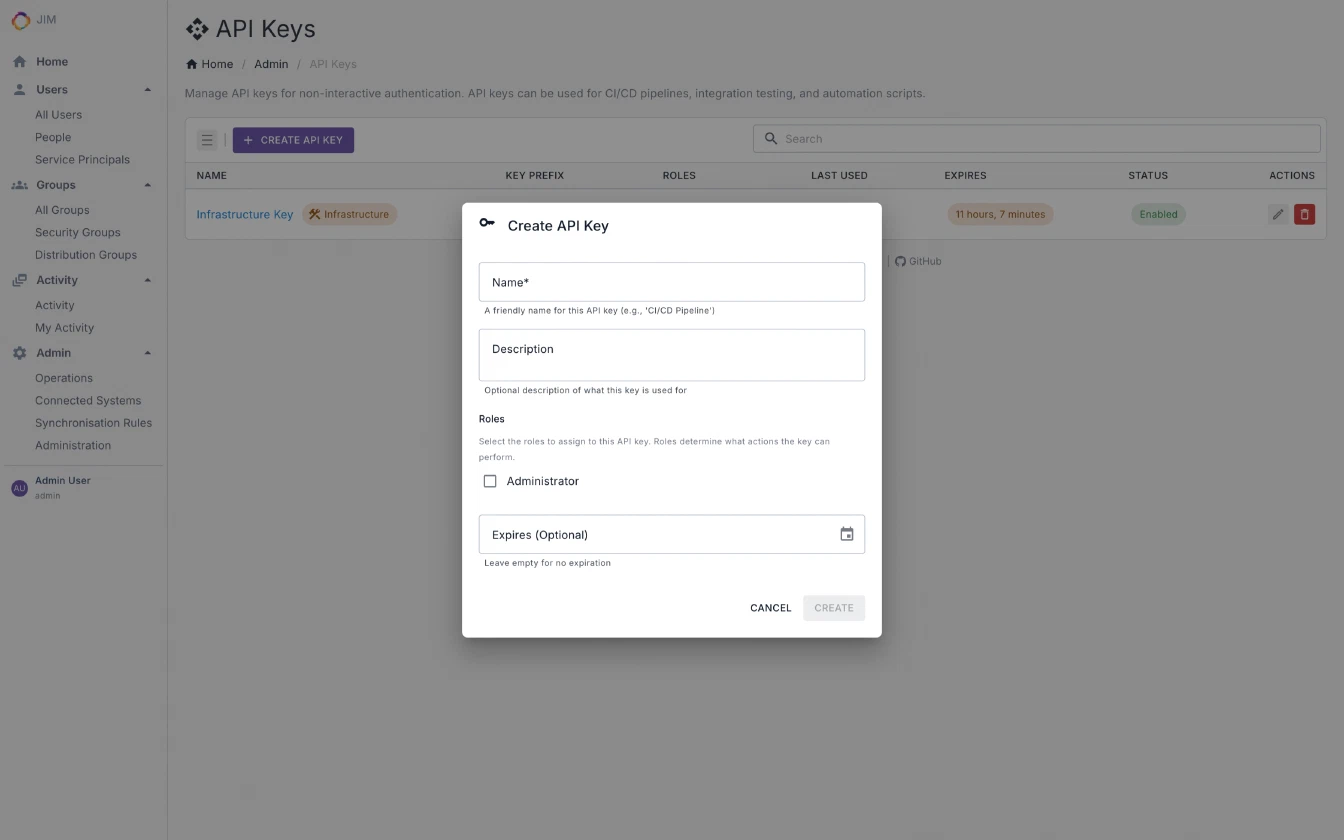
Task: Delete the Infrastructure Key via the trash icon
Action: (1304, 213)
